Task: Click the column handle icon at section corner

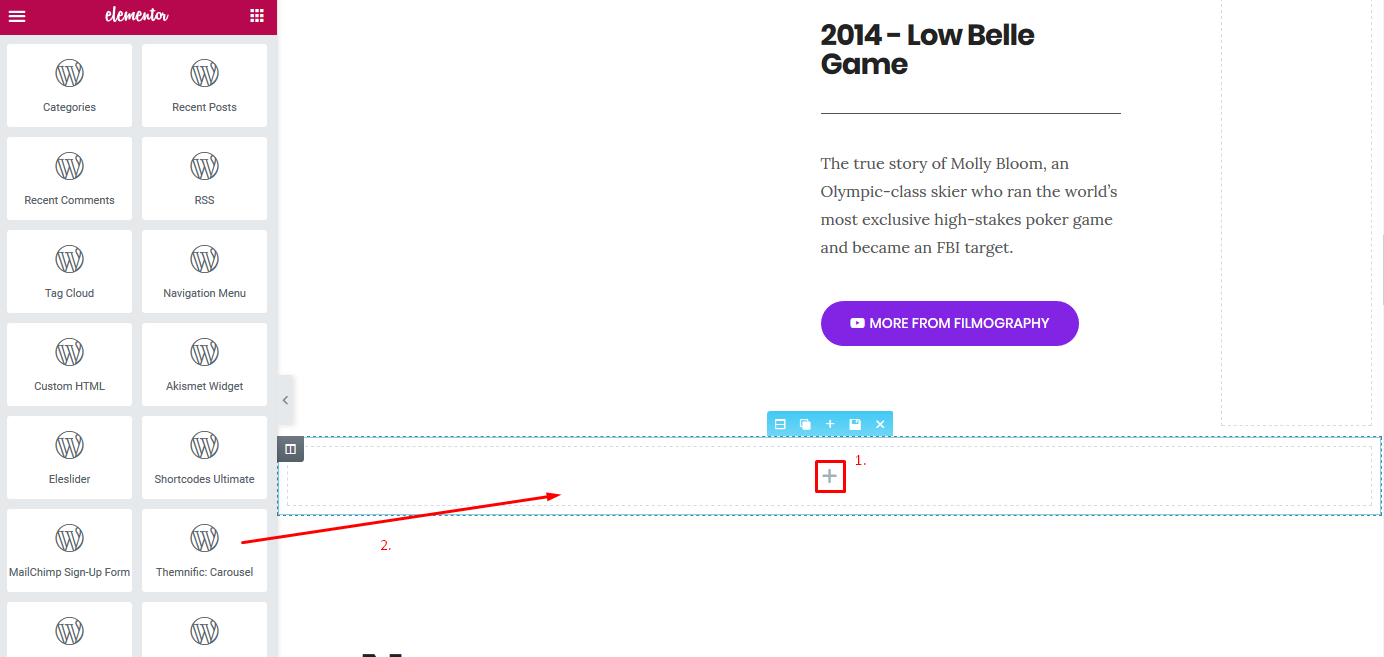Action: (x=291, y=449)
